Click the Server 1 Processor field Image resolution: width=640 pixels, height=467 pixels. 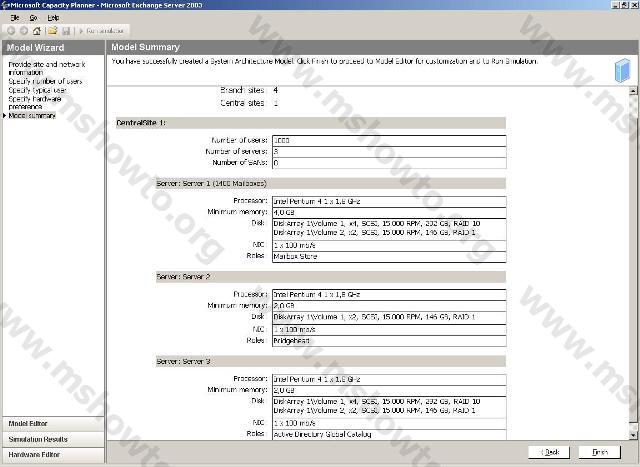pos(389,201)
